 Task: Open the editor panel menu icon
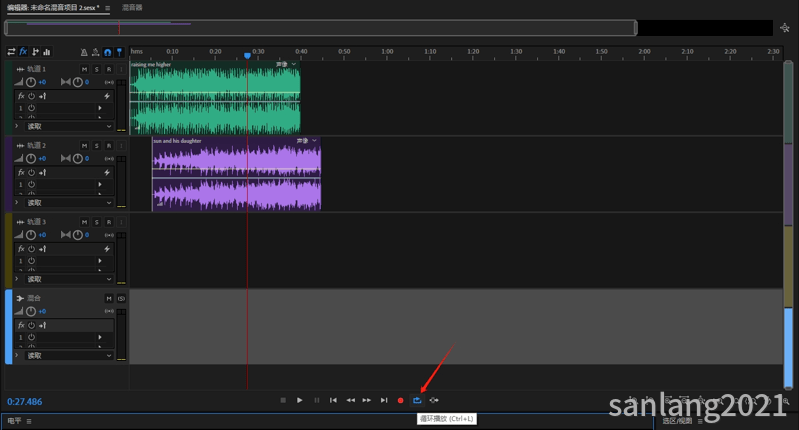tap(107, 8)
